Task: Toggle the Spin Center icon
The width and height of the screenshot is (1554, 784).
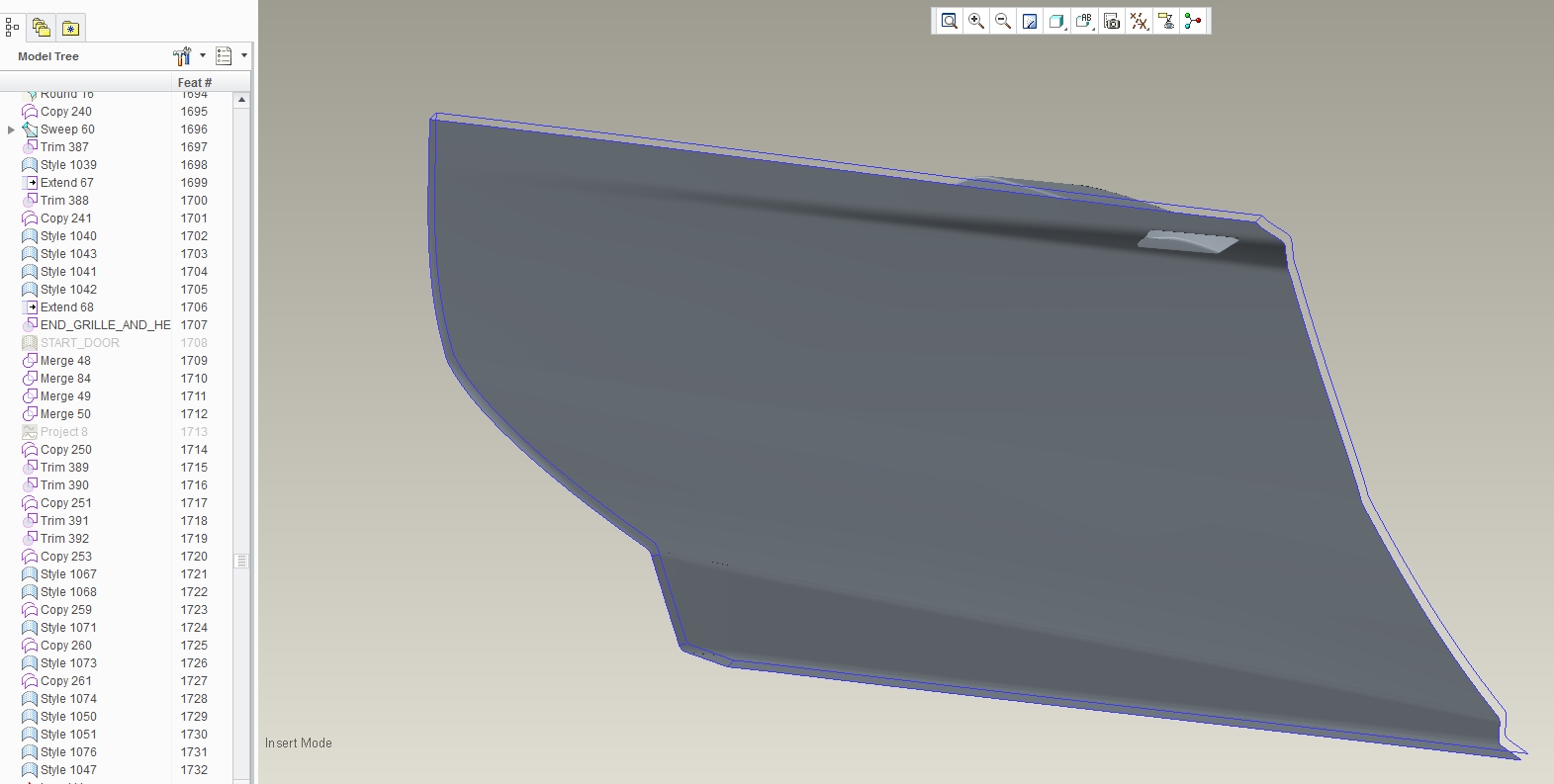Action: pyautogui.click(x=1193, y=21)
